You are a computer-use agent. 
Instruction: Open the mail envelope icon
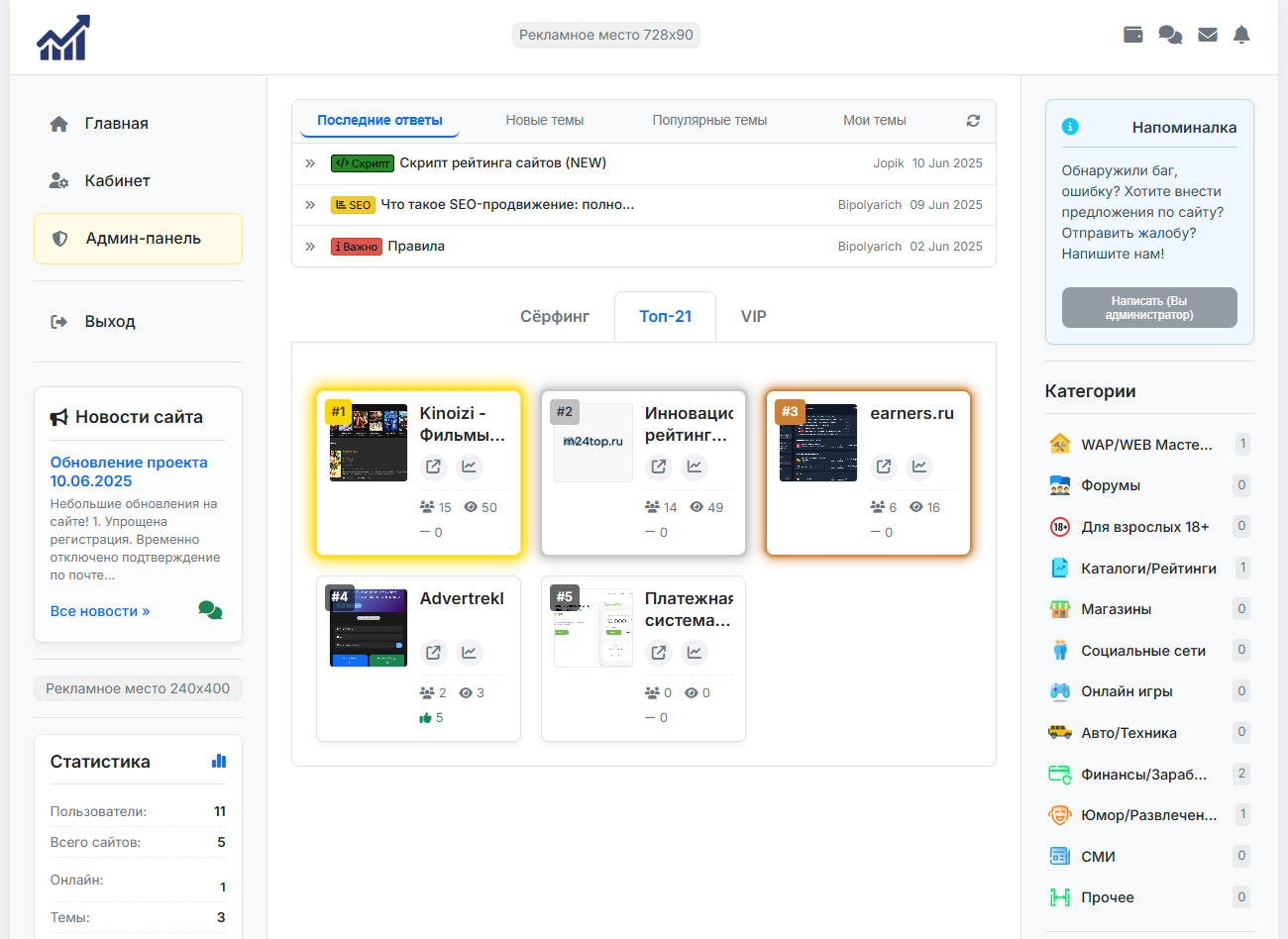[1207, 35]
